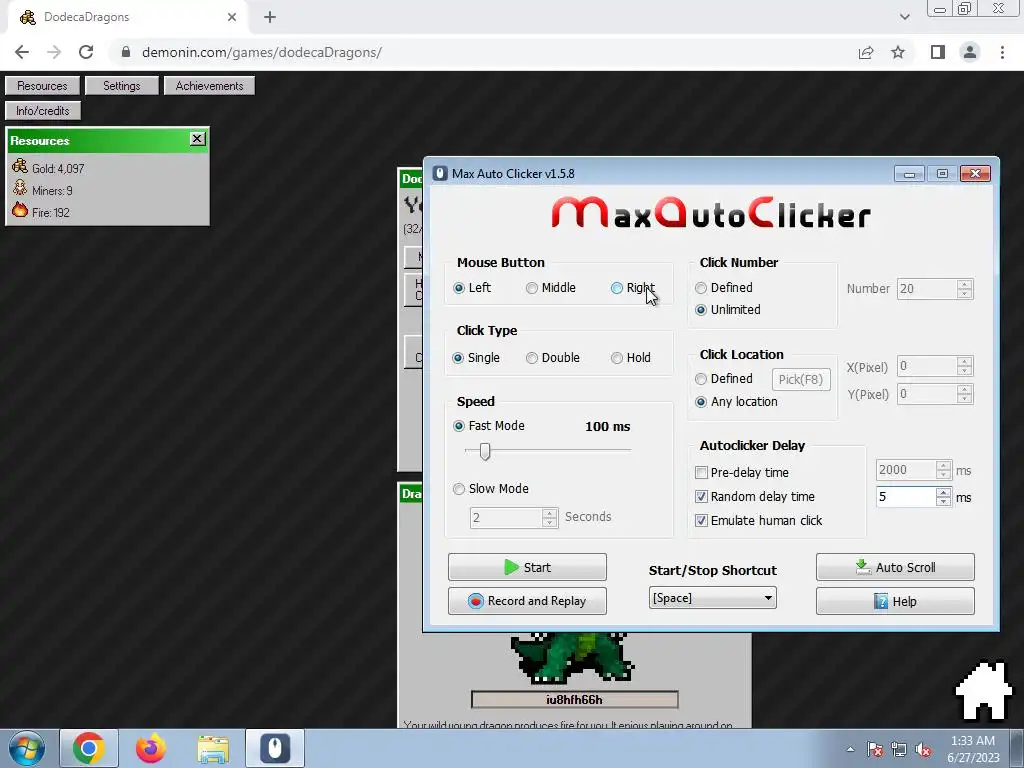Click the X(Pixel) input field
The image size is (1024, 768).
[927, 366]
